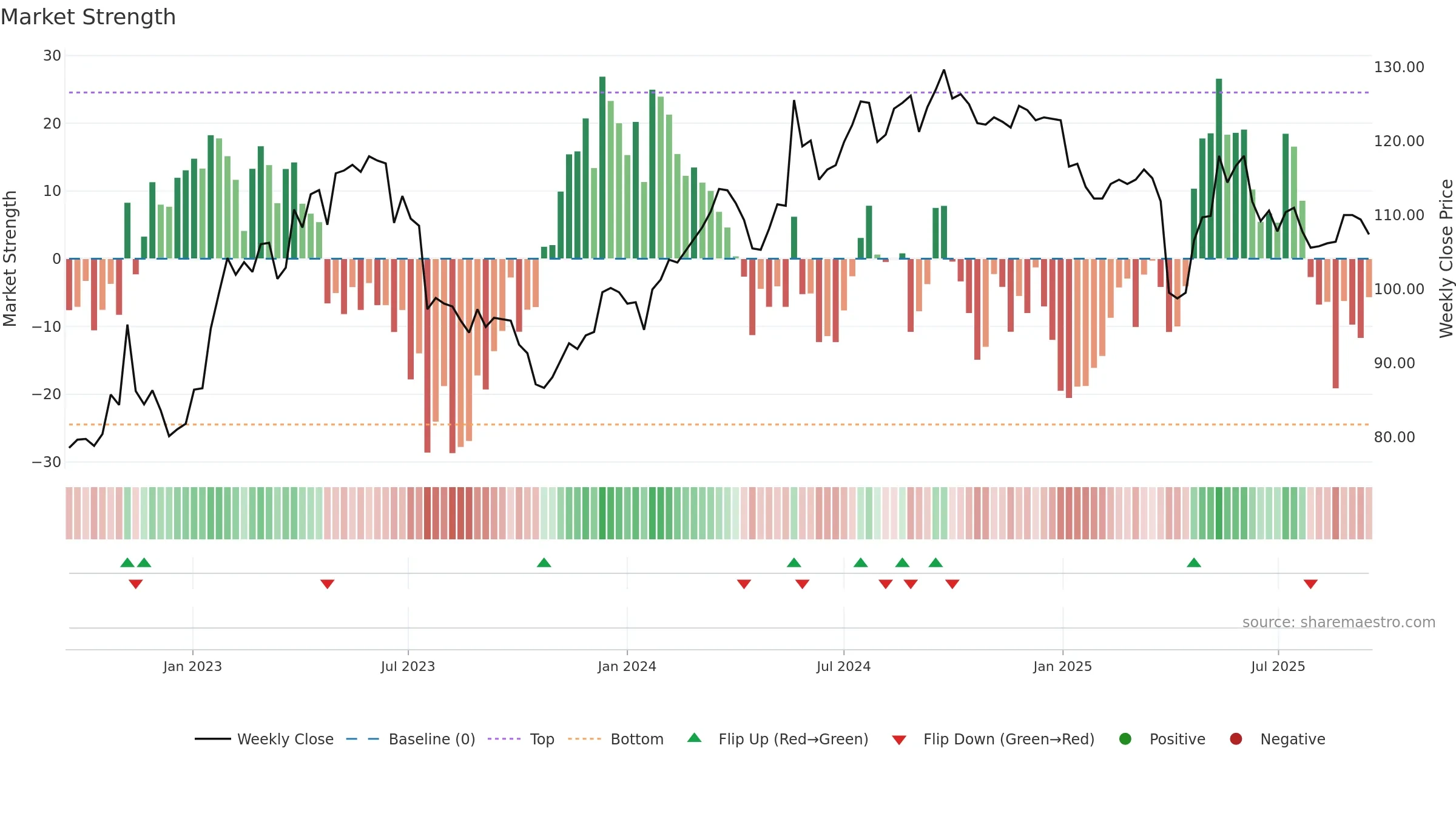
Task: Click the Jan 2025 axis label
Action: [1062, 666]
